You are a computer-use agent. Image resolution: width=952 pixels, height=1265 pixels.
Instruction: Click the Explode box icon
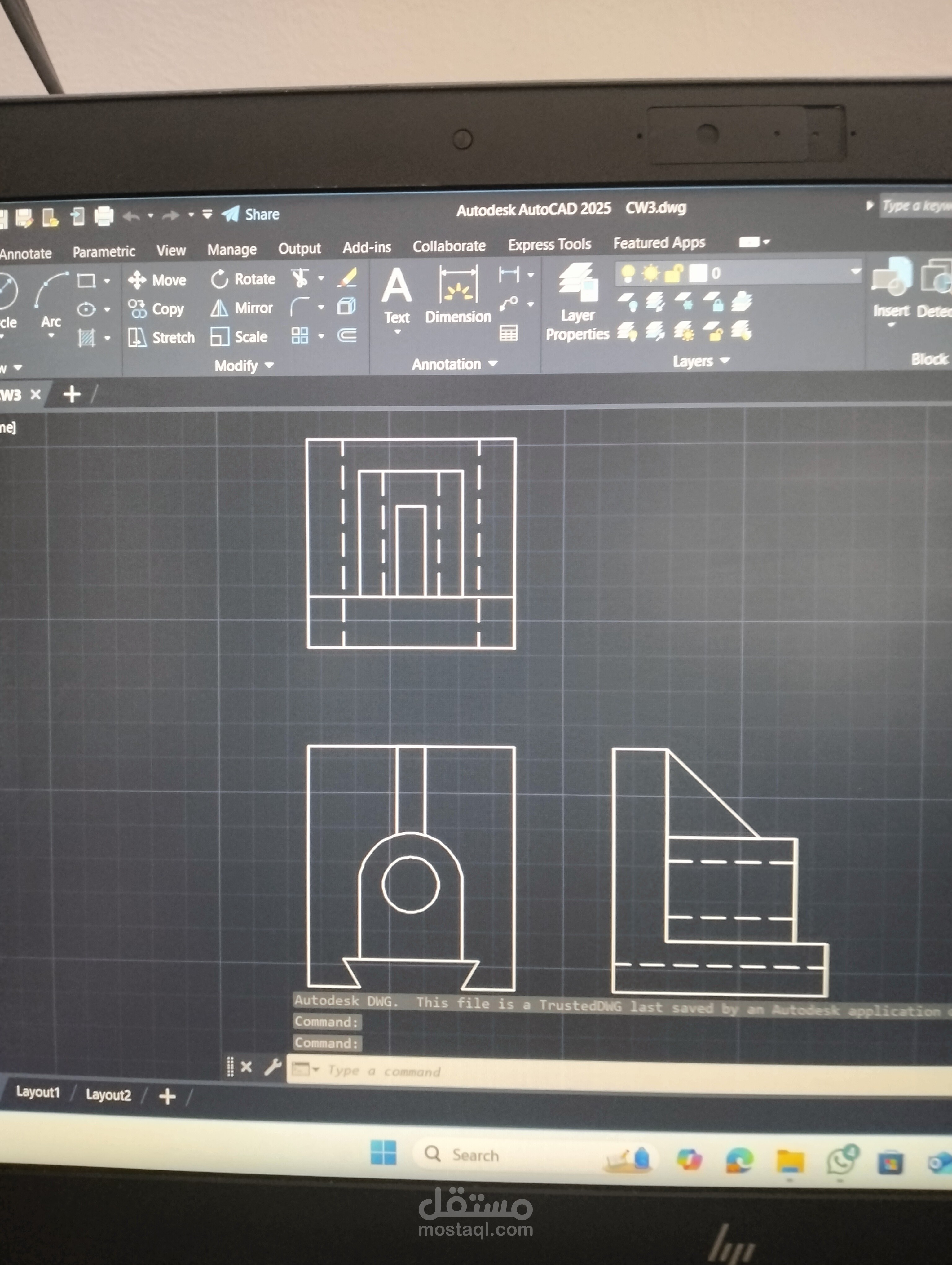point(347,307)
